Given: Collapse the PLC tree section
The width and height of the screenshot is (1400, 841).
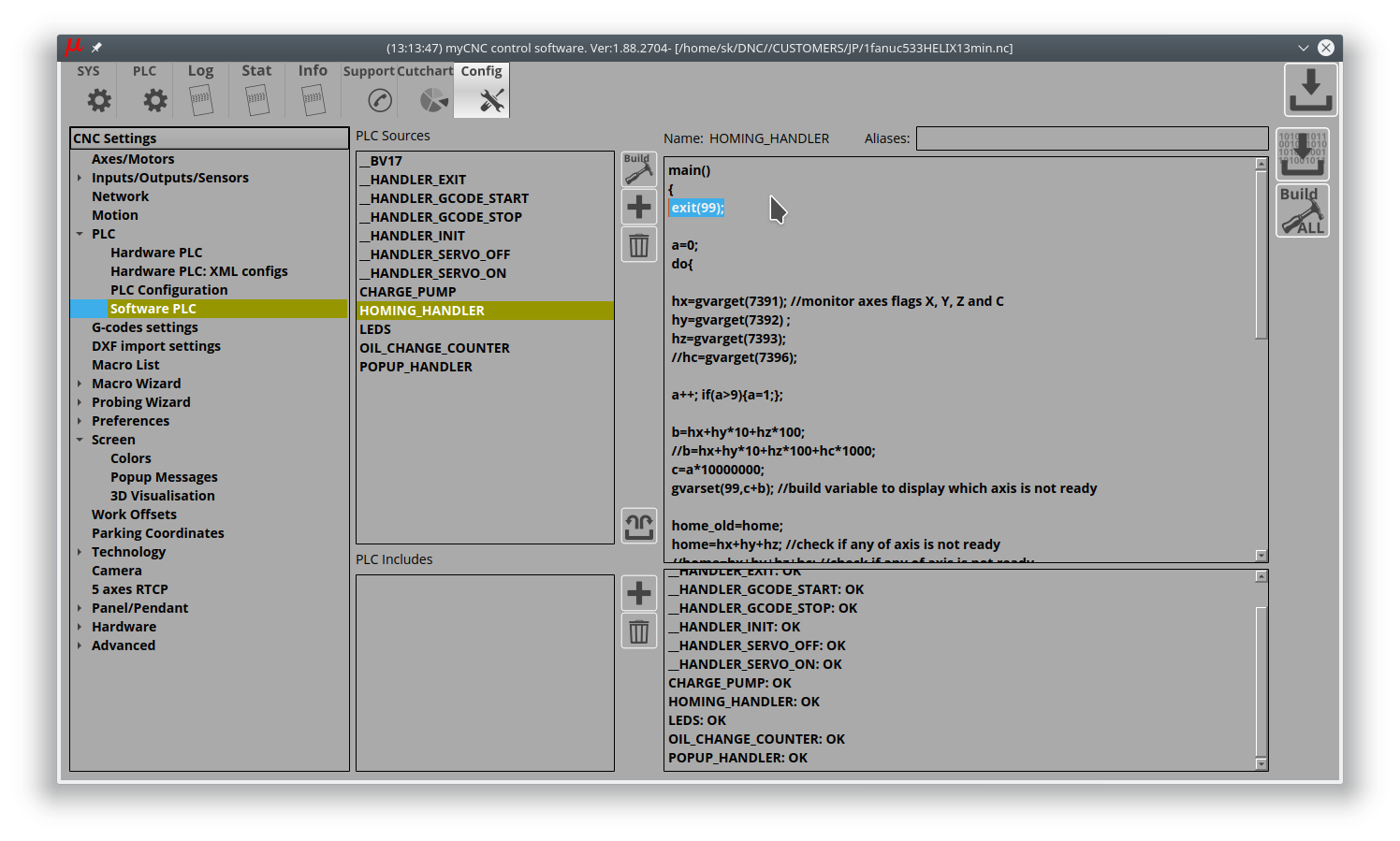Looking at the screenshot, I should point(80,234).
